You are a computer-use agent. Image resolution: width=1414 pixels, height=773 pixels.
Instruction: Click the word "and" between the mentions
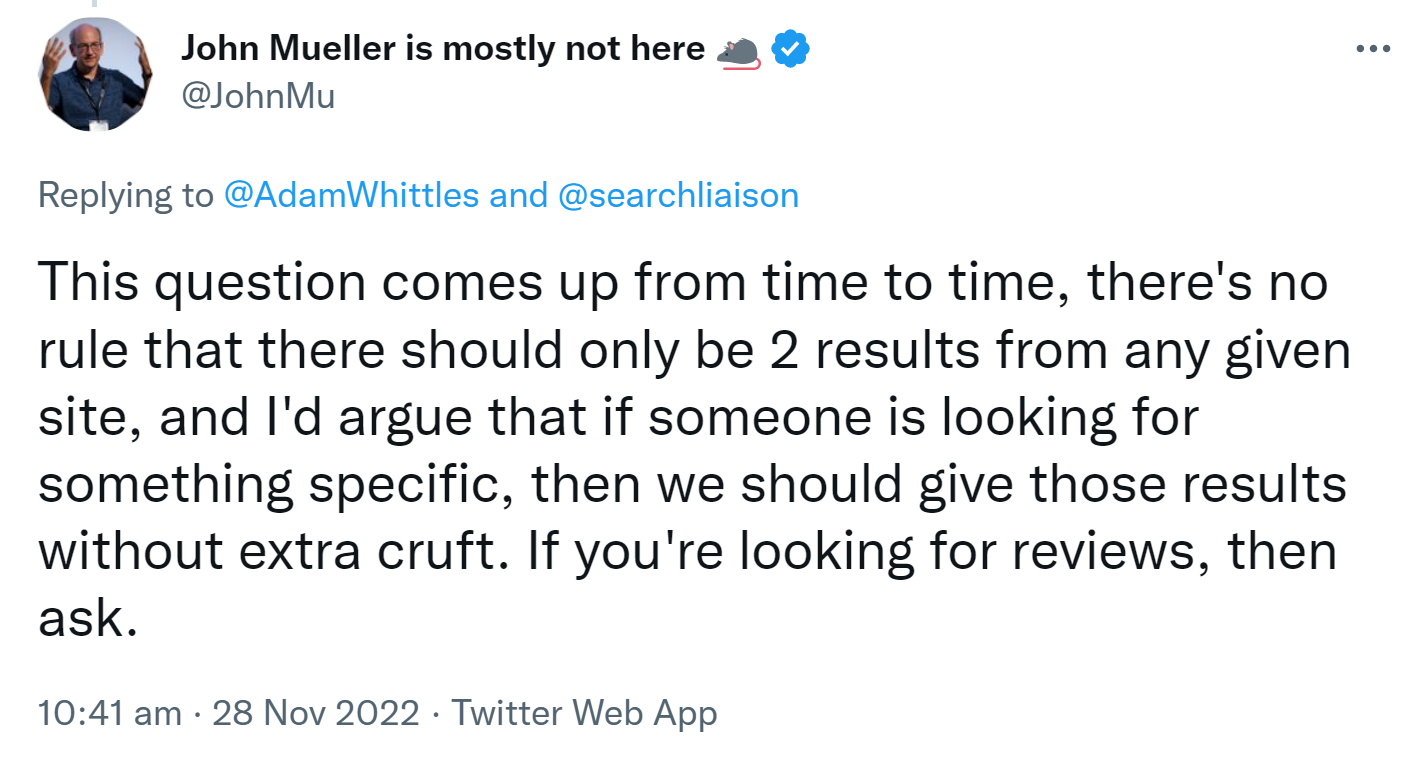518,195
